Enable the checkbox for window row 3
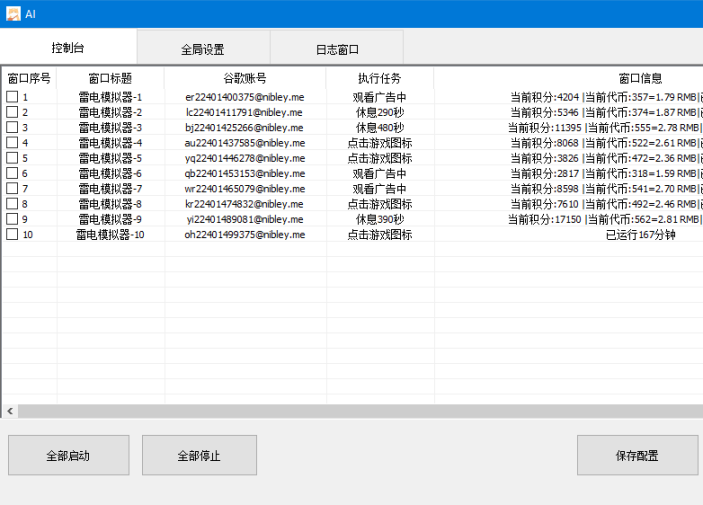 pyautogui.click(x=12, y=127)
